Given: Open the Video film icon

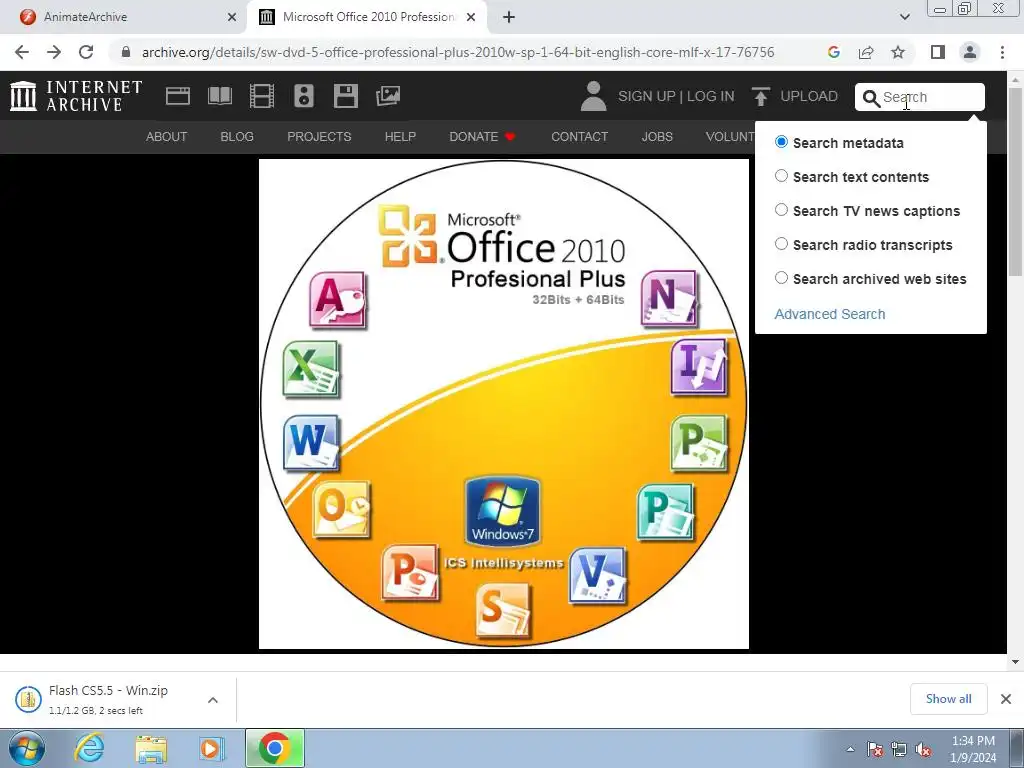Looking at the screenshot, I should click(262, 96).
